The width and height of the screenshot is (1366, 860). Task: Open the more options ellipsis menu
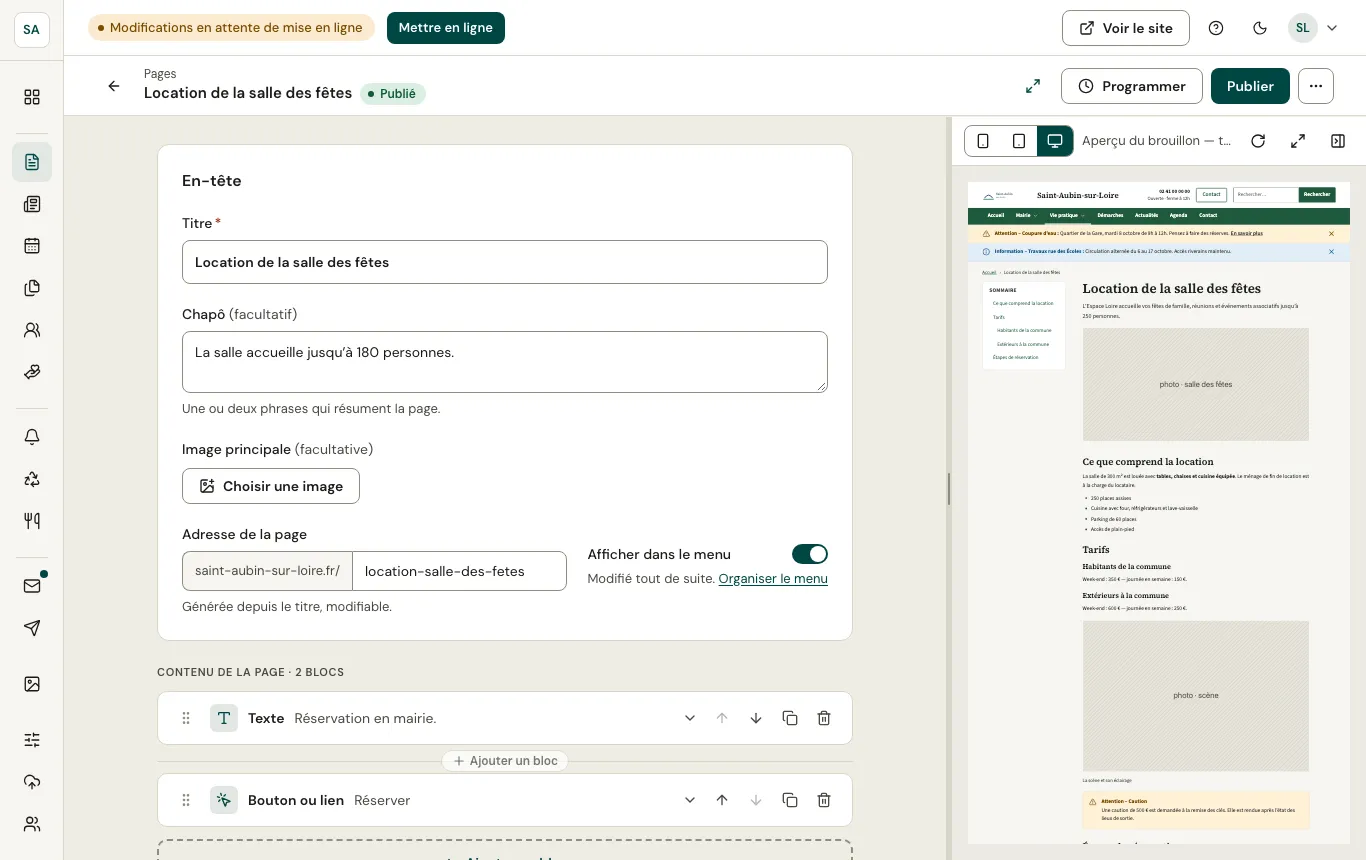1316,86
